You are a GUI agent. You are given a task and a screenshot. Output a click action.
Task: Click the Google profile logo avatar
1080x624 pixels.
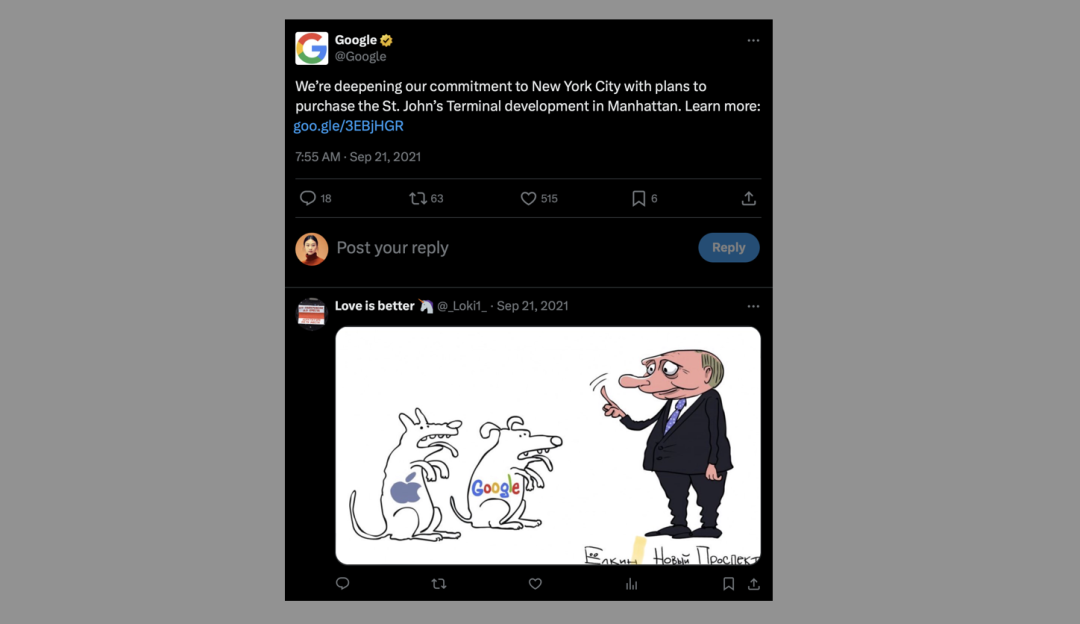pyautogui.click(x=312, y=48)
